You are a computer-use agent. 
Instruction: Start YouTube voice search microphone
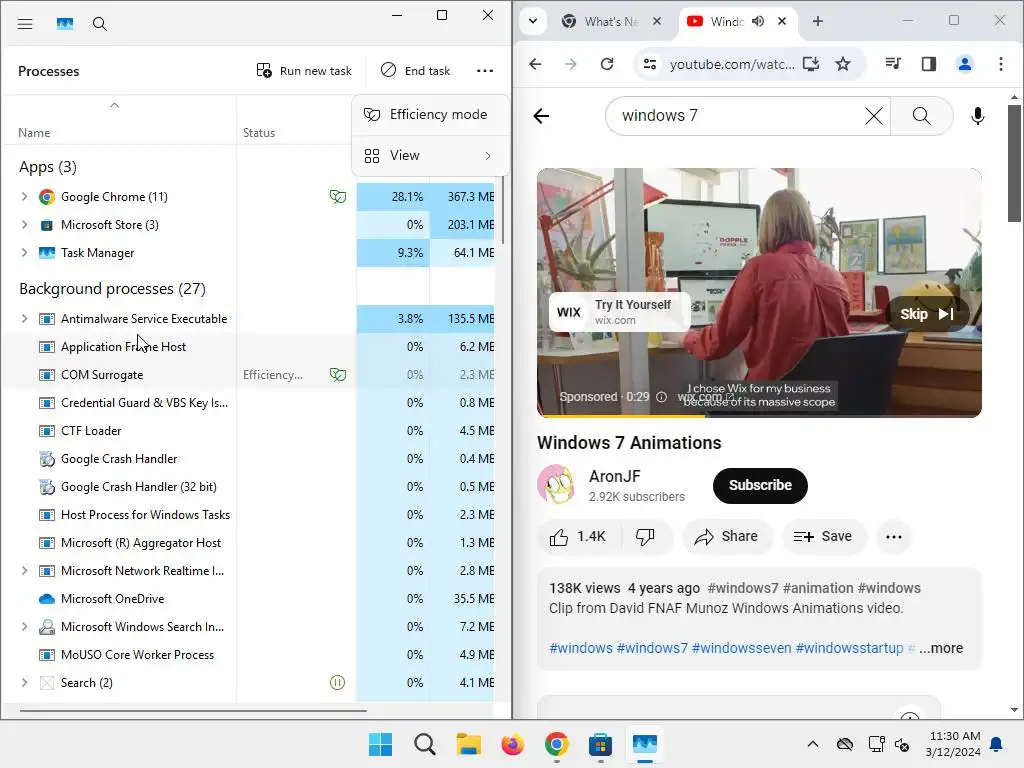[977, 116]
